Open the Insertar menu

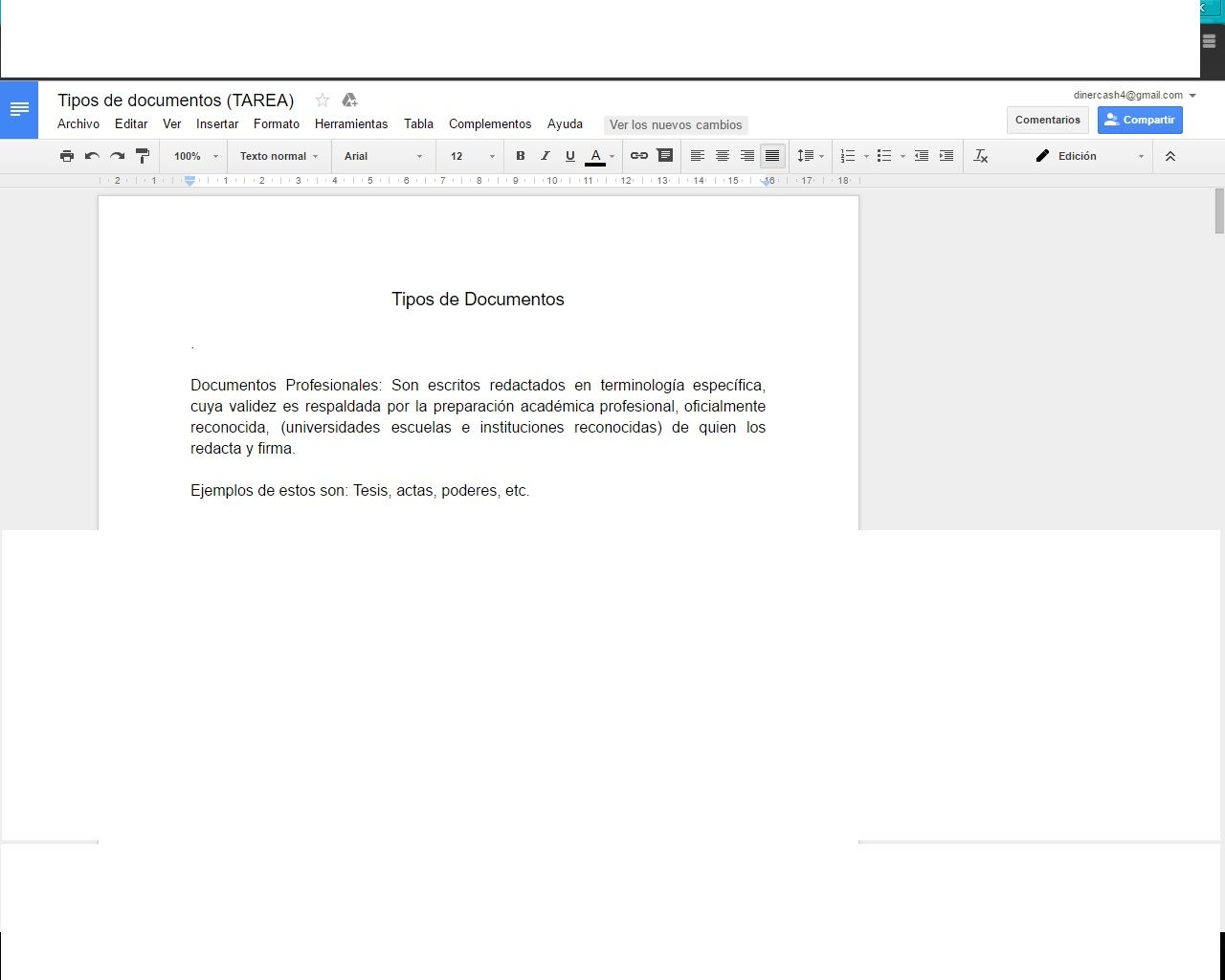(x=217, y=124)
